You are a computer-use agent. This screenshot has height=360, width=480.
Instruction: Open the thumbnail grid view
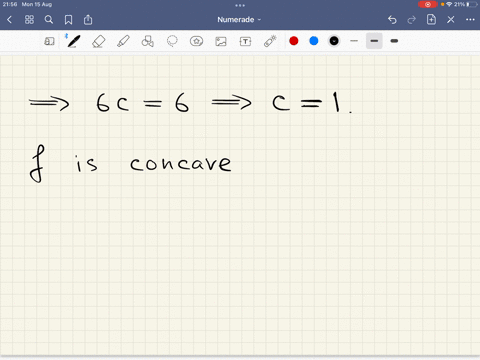[29, 20]
